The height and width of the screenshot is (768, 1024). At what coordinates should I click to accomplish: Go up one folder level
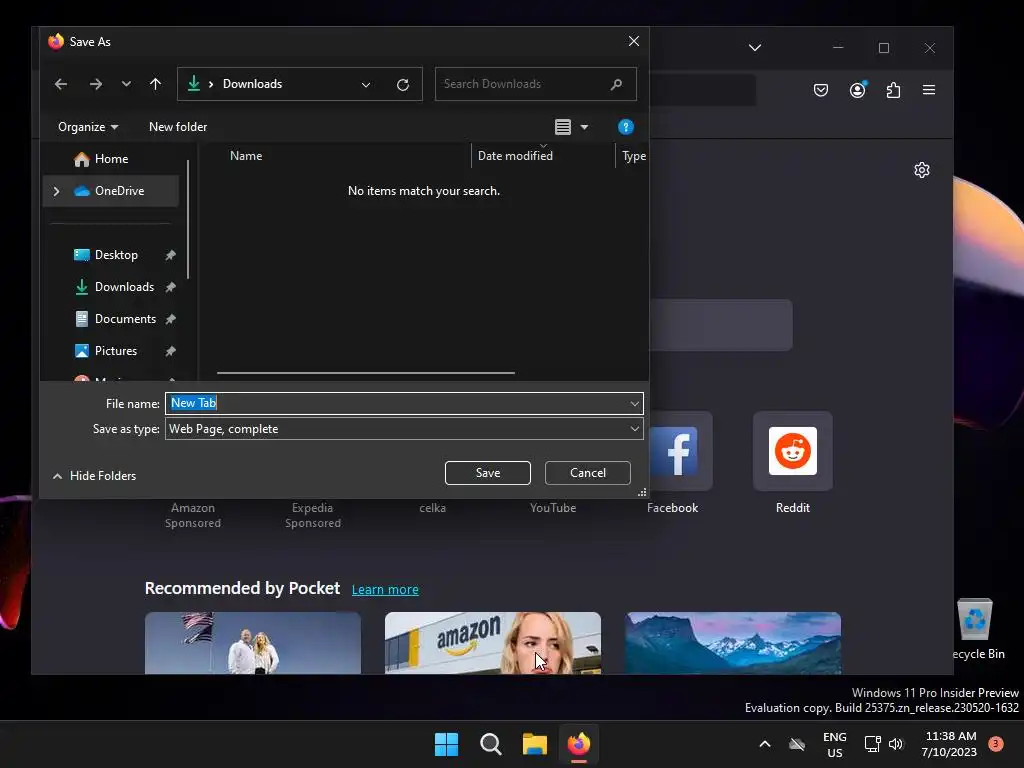click(155, 84)
